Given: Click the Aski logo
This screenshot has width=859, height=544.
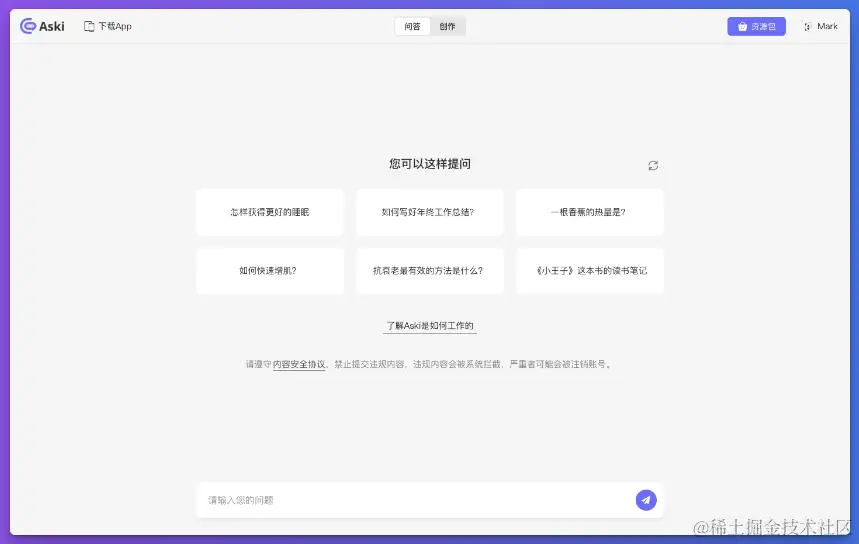Looking at the screenshot, I should [x=42, y=26].
